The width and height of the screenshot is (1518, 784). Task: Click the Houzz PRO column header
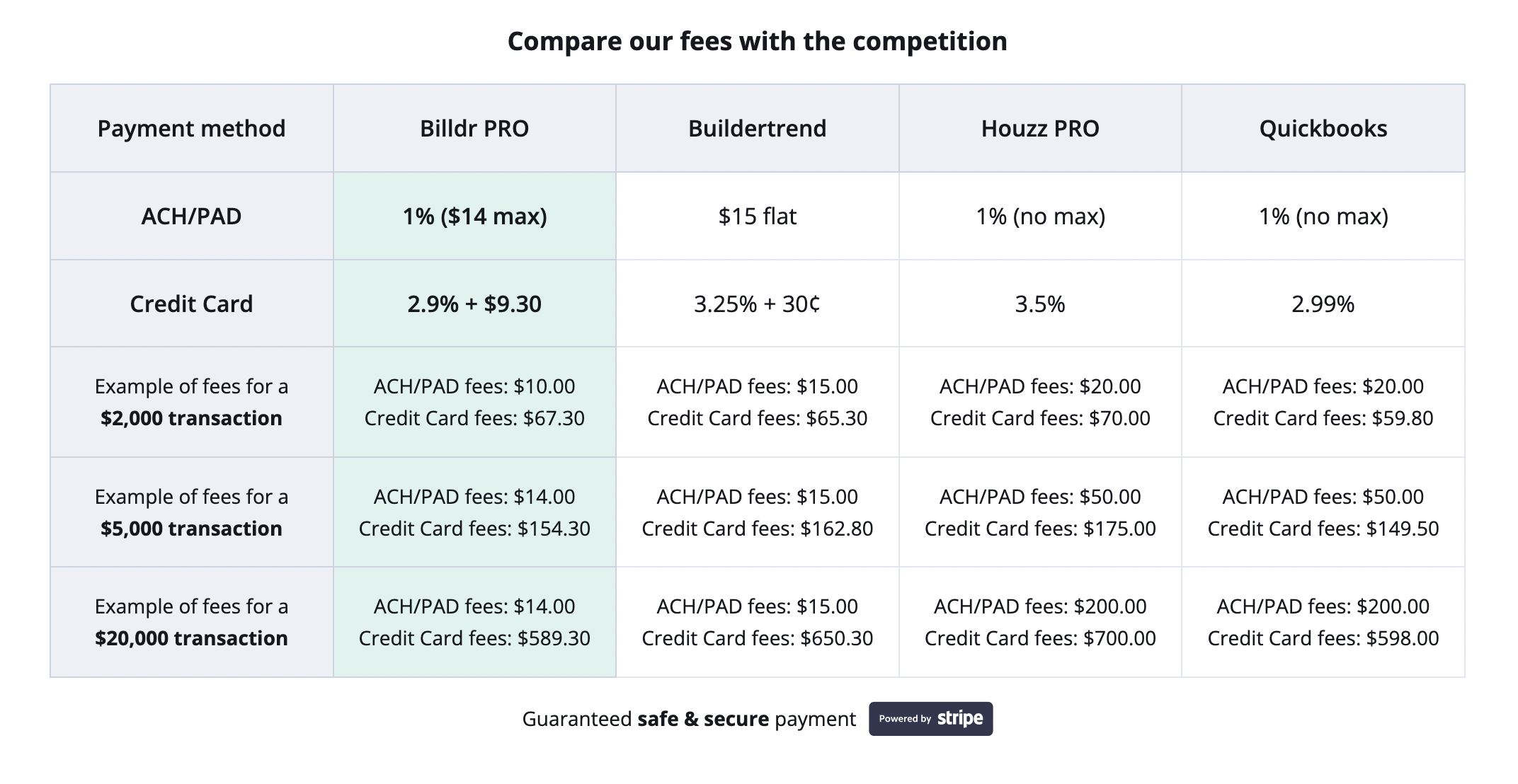click(x=1040, y=129)
